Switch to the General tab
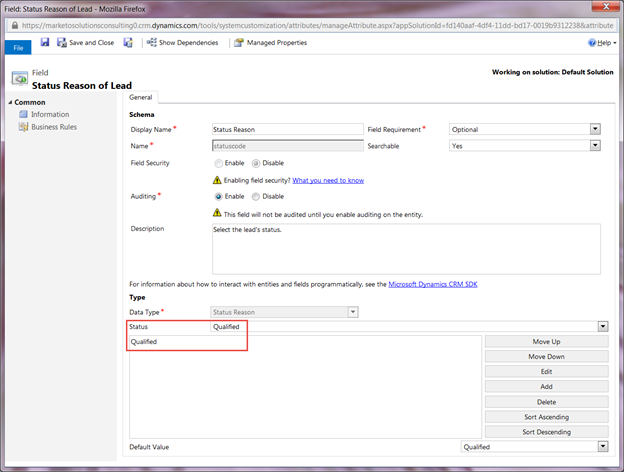This screenshot has height=472, width=624. coord(140,97)
